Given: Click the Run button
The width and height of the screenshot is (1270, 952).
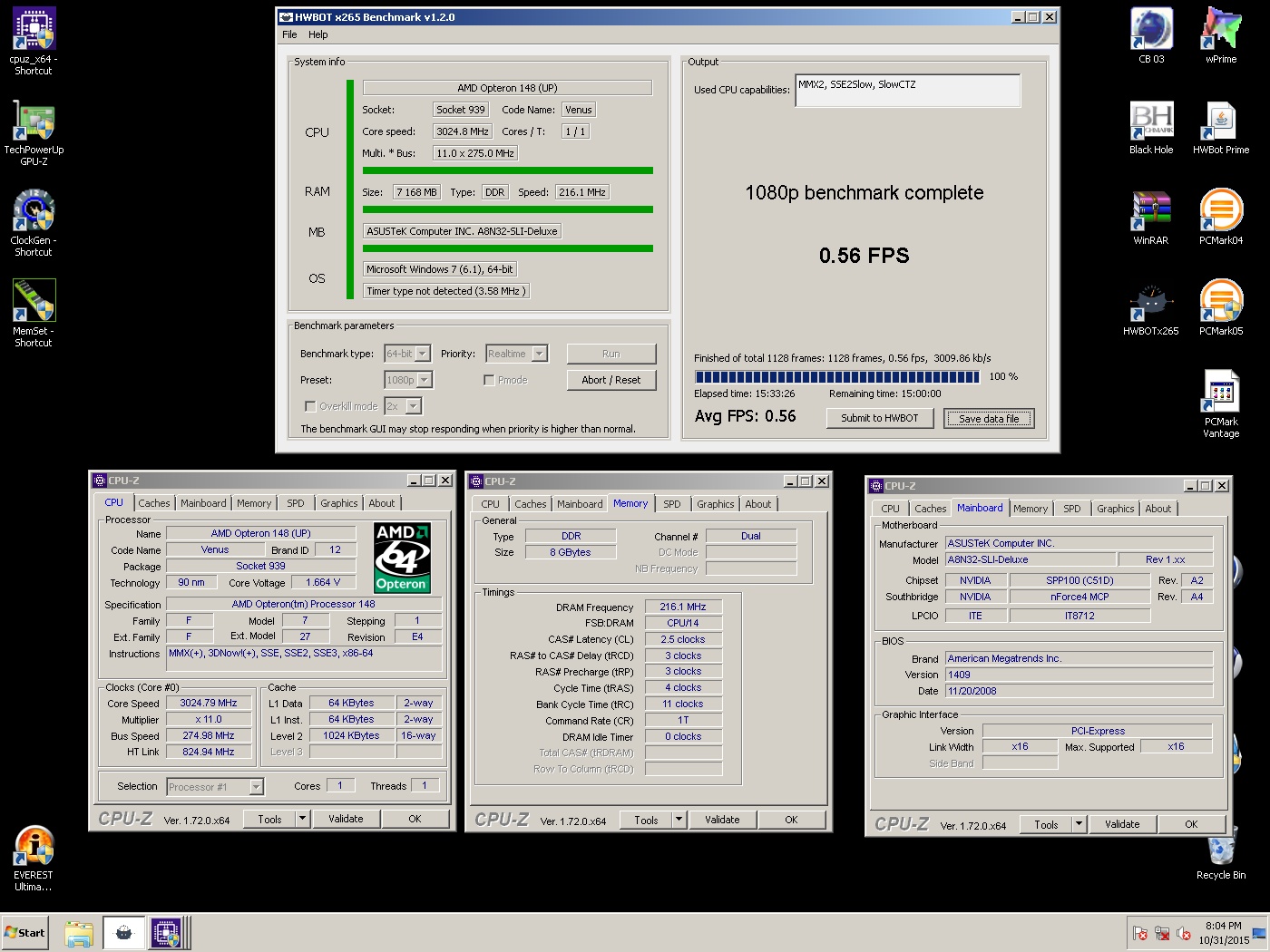Looking at the screenshot, I should (x=611, y=354).
